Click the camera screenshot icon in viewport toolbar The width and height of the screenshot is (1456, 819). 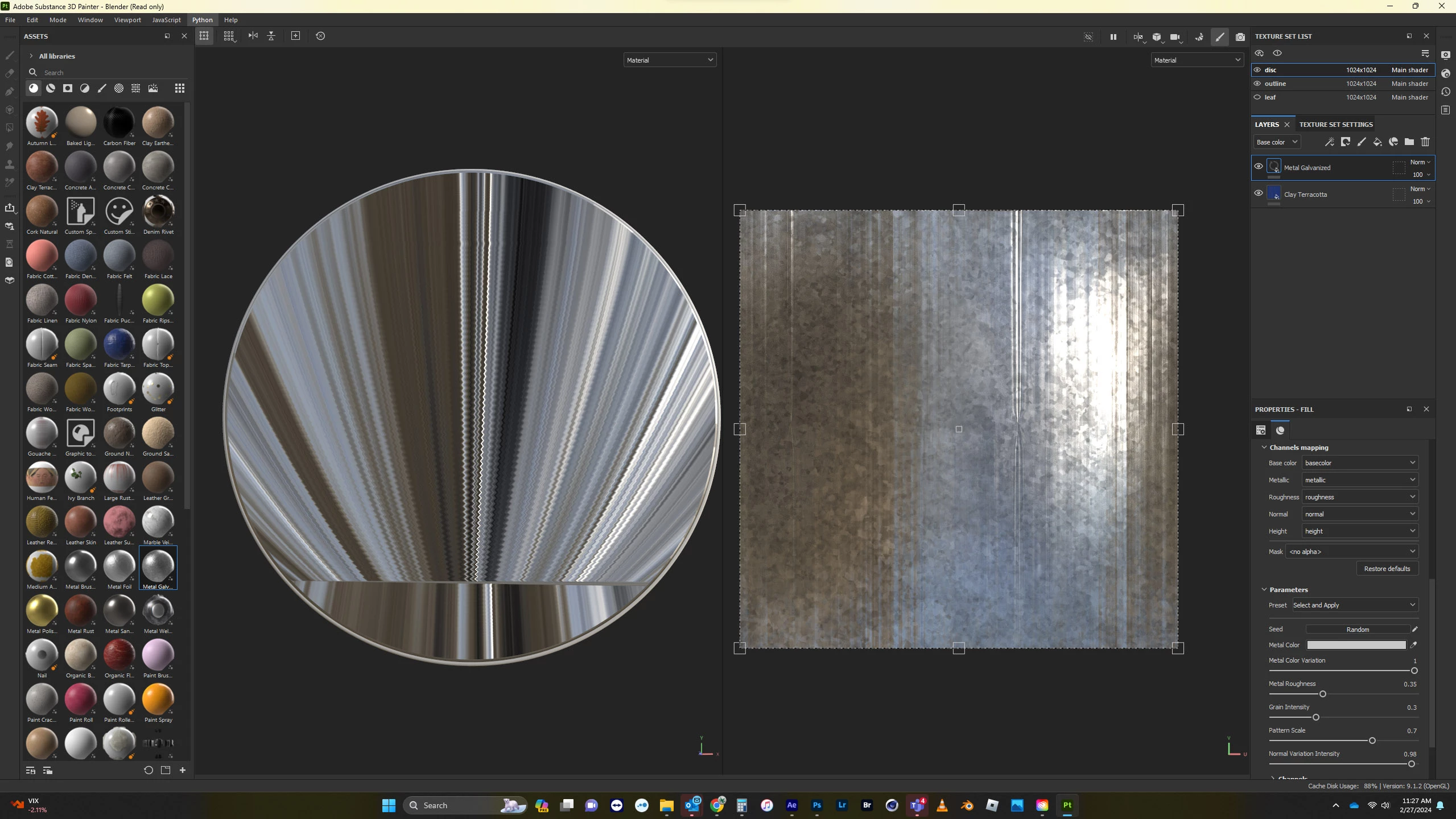click(x=1240, y=37)
